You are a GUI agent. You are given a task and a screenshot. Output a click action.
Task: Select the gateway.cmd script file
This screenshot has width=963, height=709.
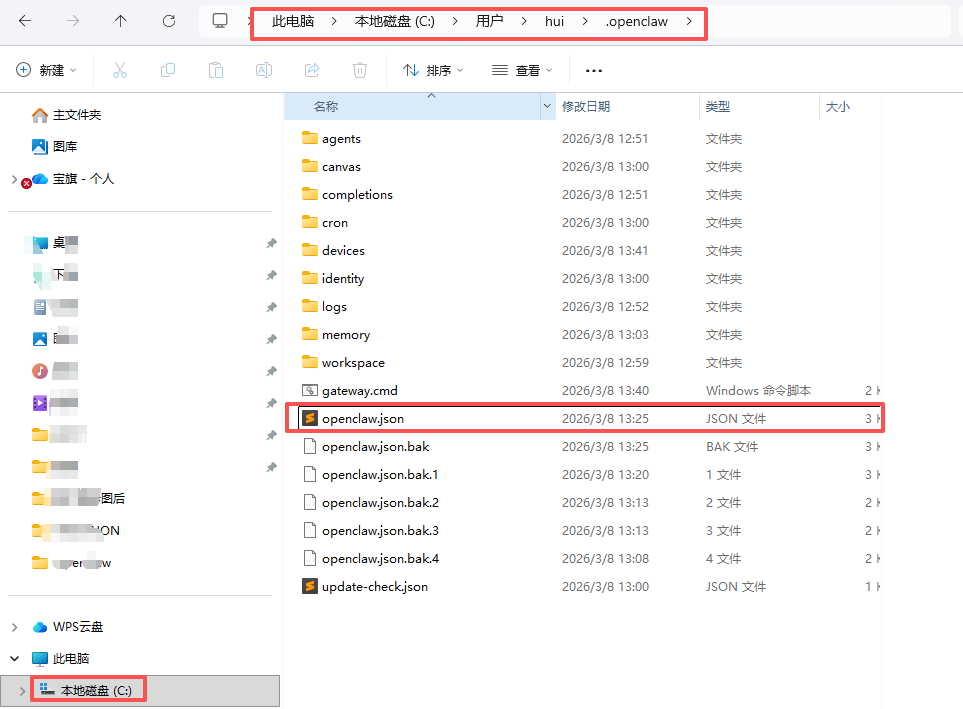(x=359, y=390)
